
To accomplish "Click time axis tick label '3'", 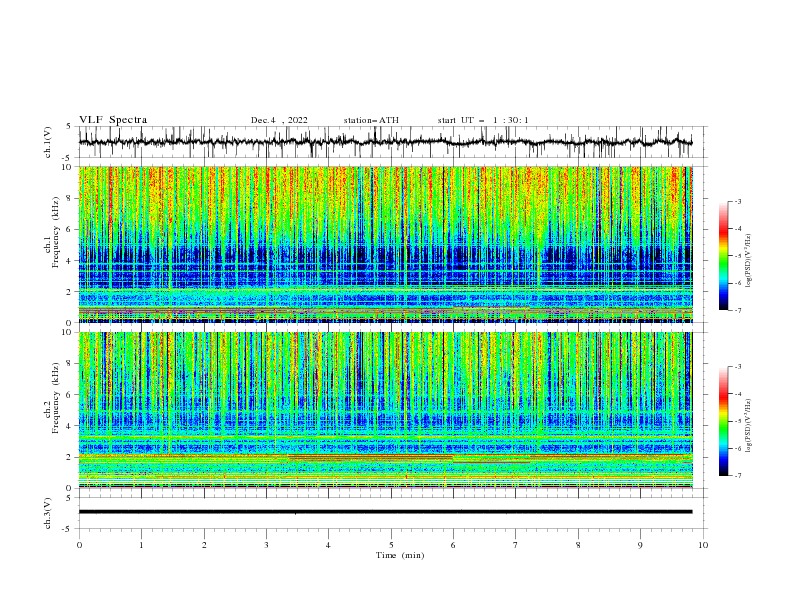I will [x=266, y=545].
